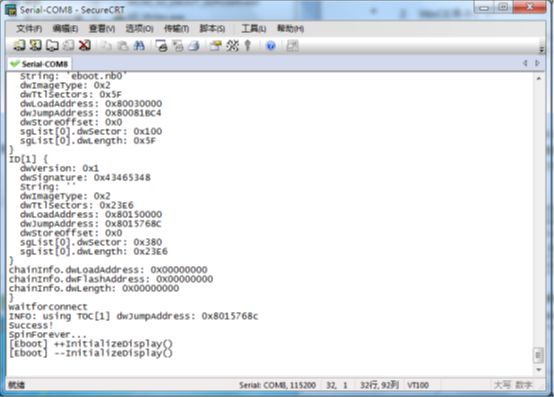
Task: Click the "ID[1] {" line
Action: [28, 159]
